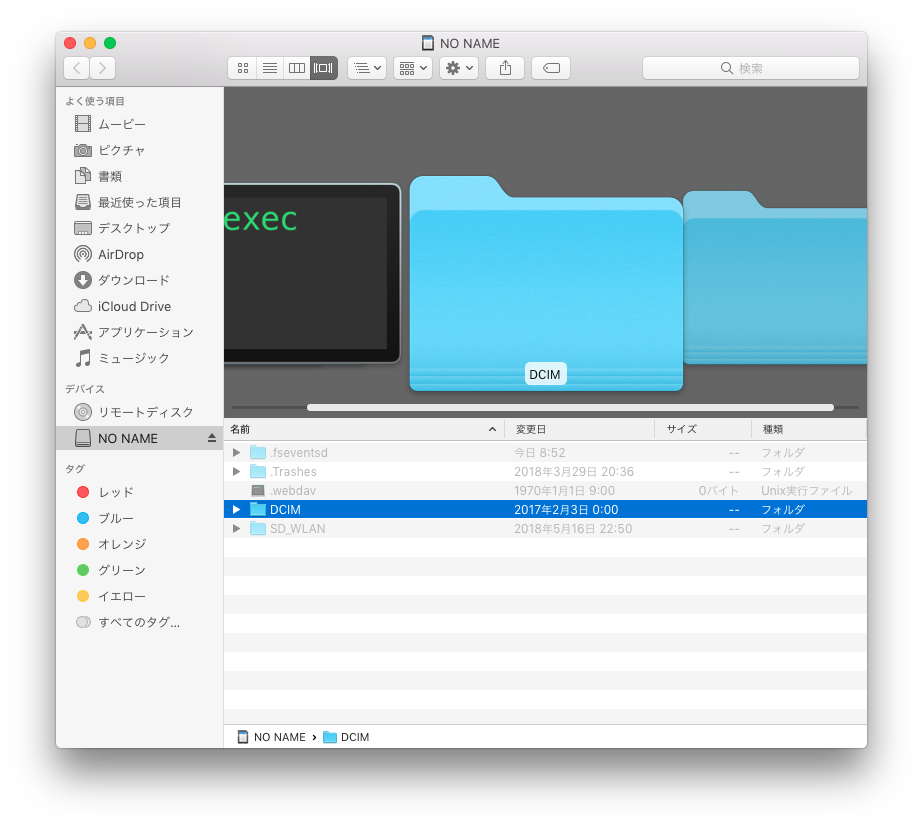Click the exec file thumbnail in Cover Flow
Image resolution: width=923 pixels, height=828 pixels.
pos(312,274)
